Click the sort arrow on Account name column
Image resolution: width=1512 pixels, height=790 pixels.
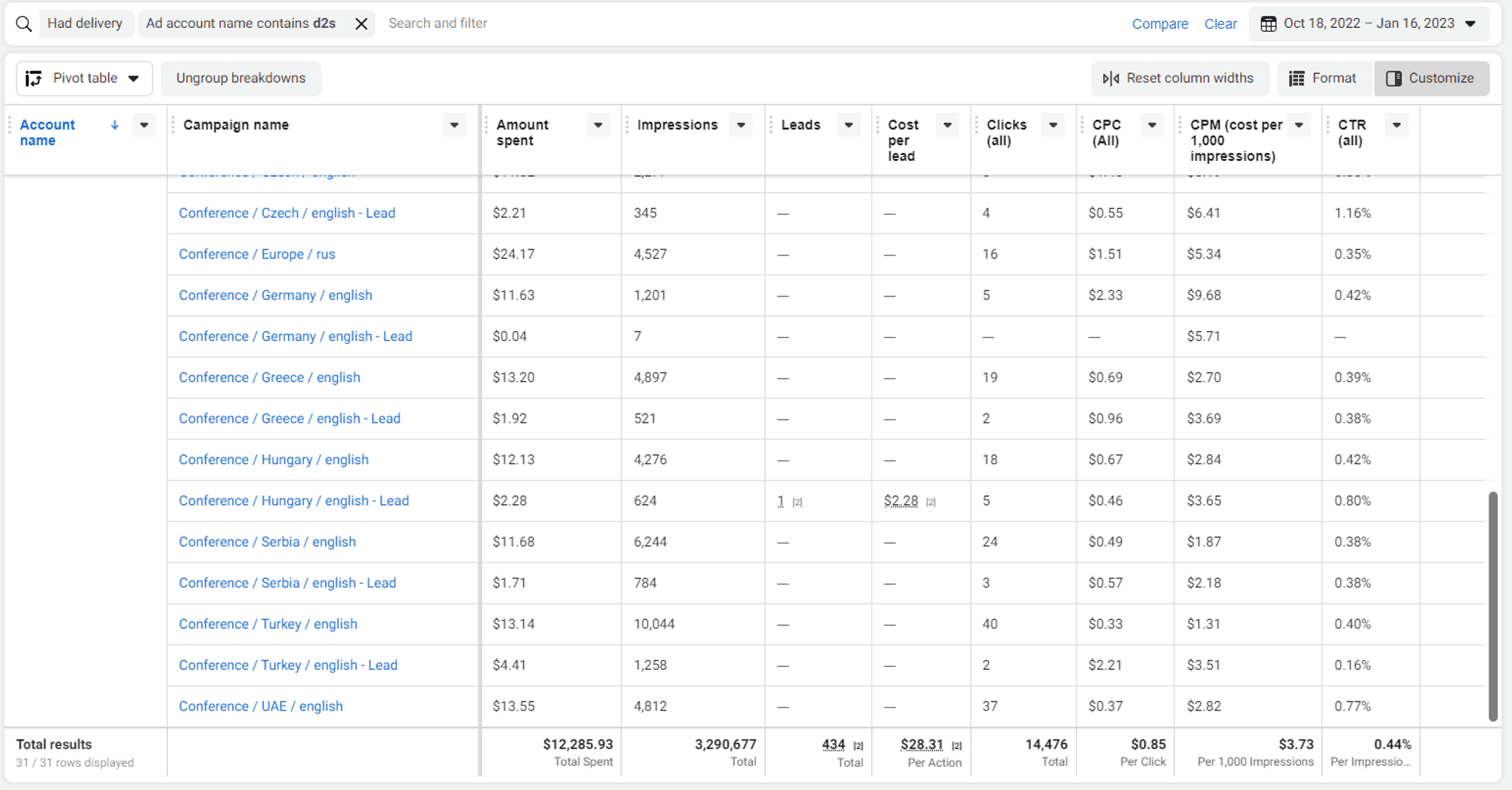114,125
